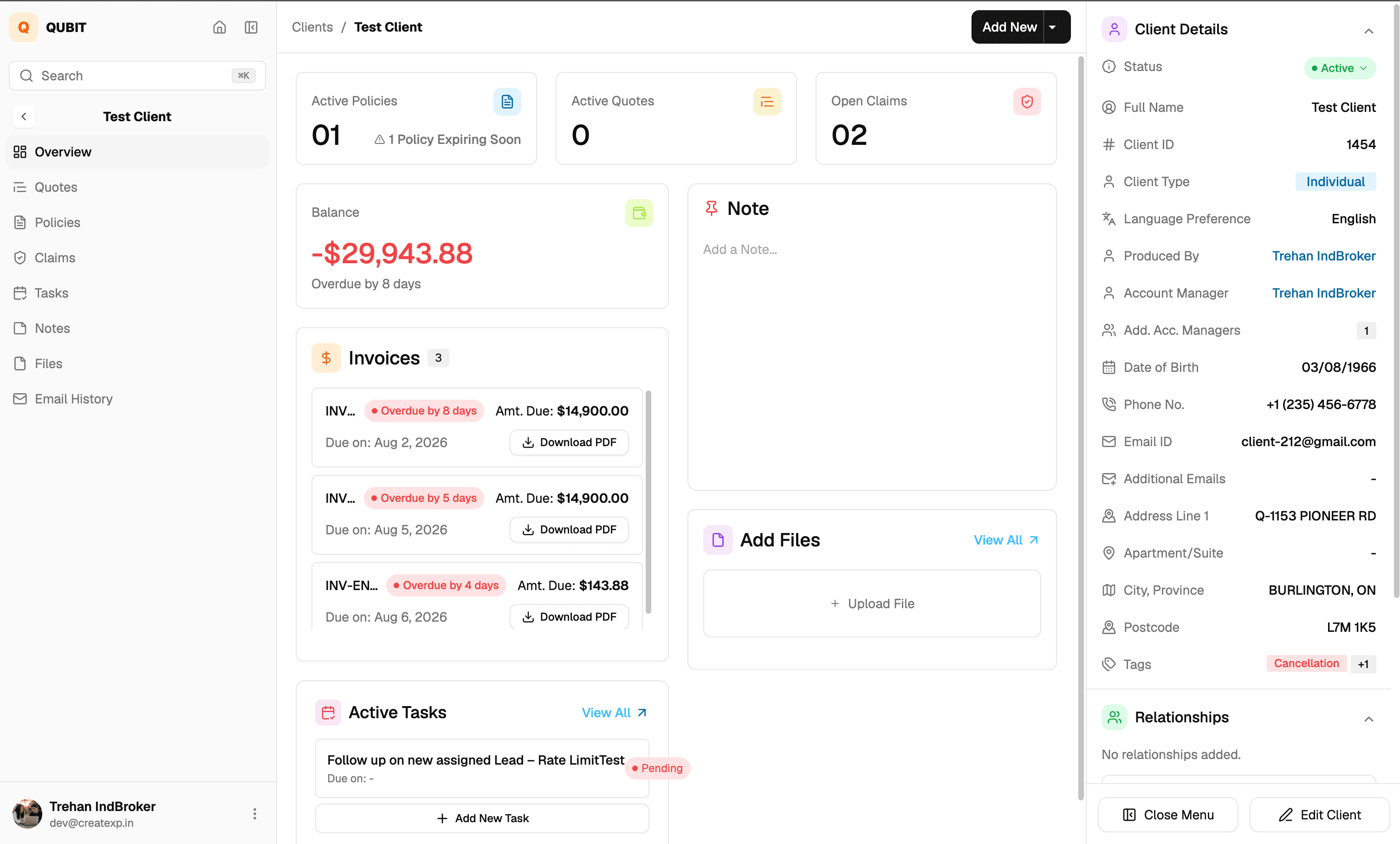The width and height of the screenshot is (1400, 844).
Task: Download PDF for invoice due Aug 6, 2026
Action: [x=569, y=617]
